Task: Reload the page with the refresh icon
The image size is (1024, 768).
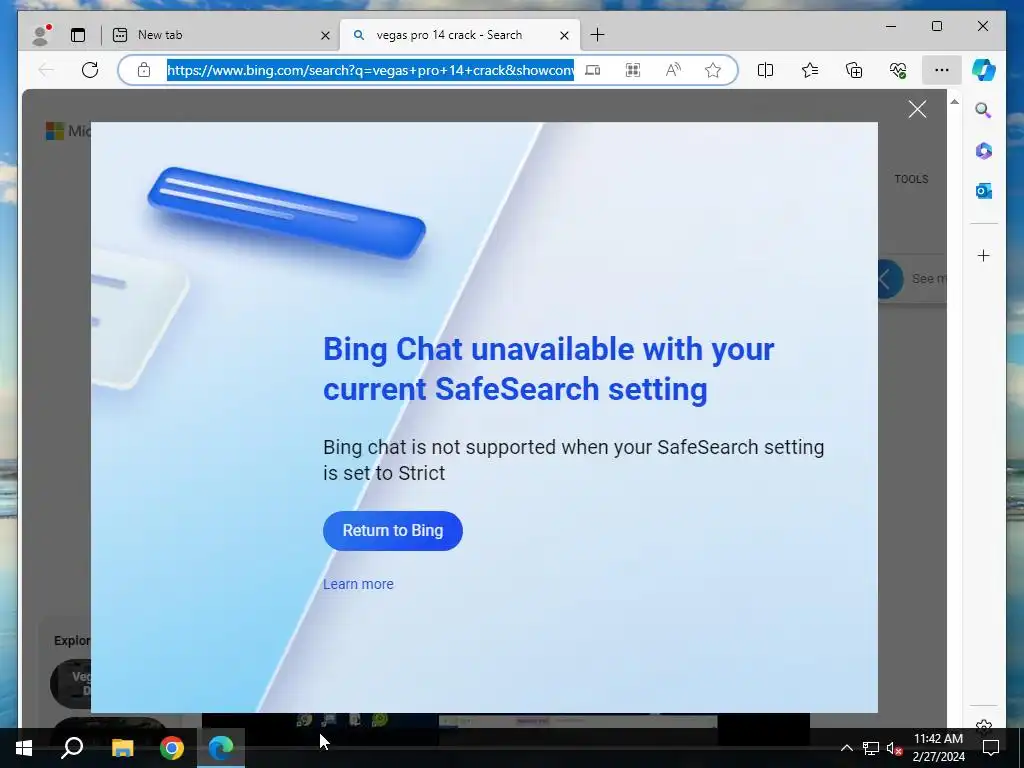Action: 90,70
